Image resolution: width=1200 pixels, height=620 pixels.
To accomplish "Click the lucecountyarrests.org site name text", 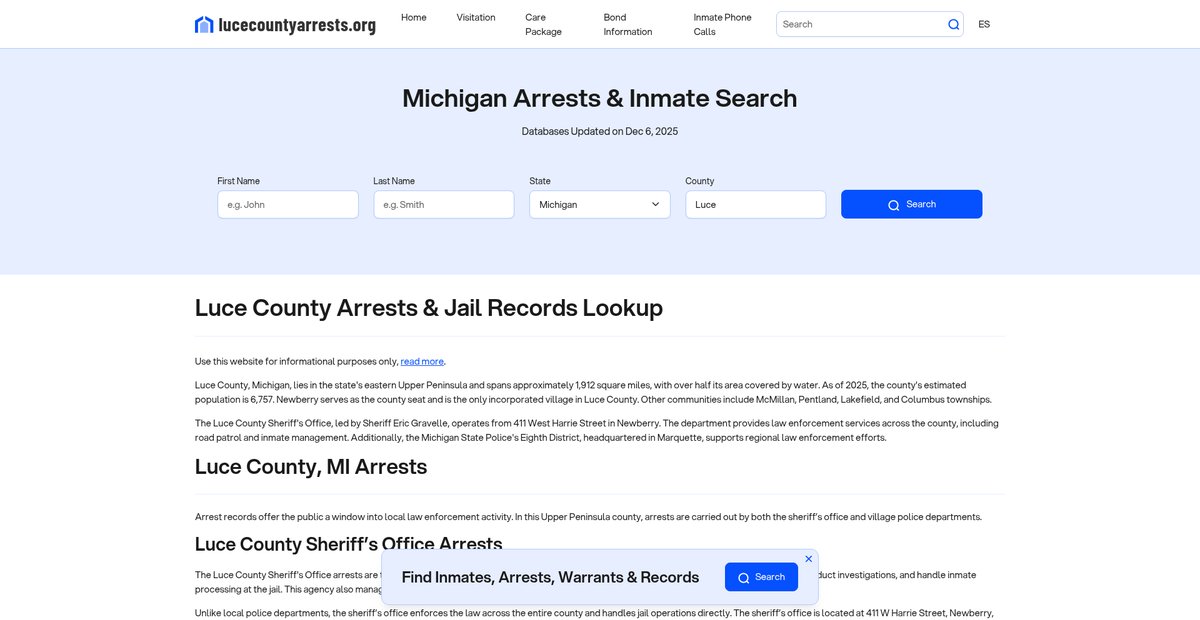I will tap(297, 25).
